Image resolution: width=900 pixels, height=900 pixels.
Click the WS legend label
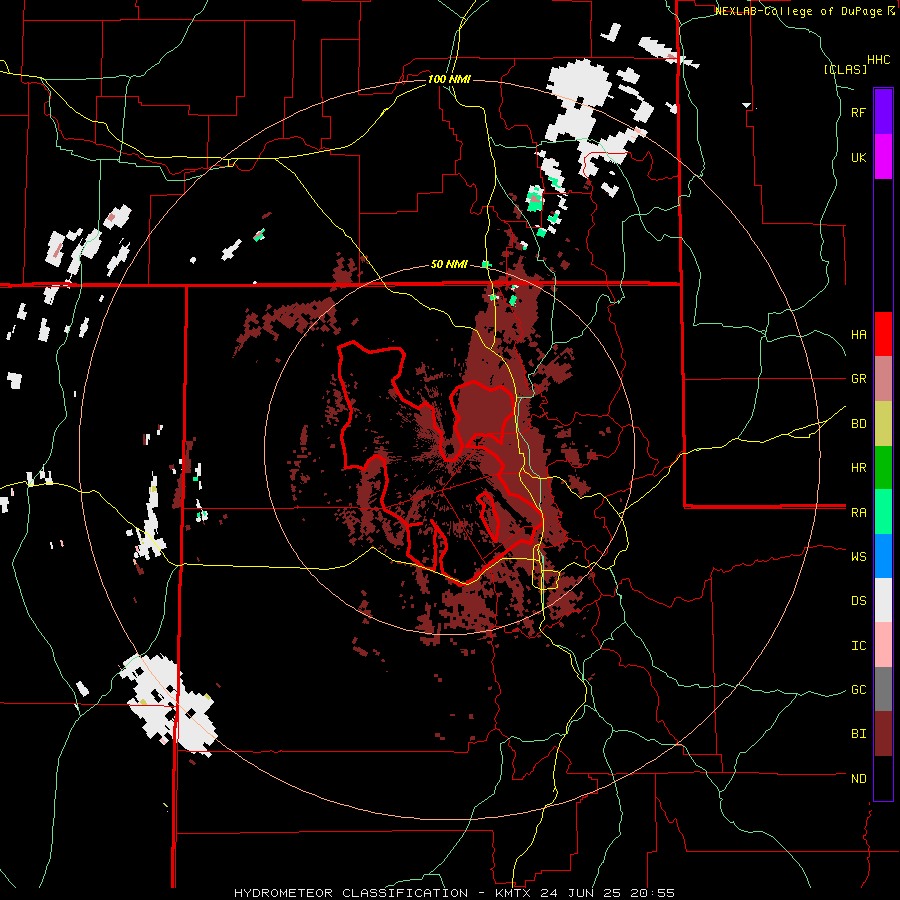[x=858, y=556]
